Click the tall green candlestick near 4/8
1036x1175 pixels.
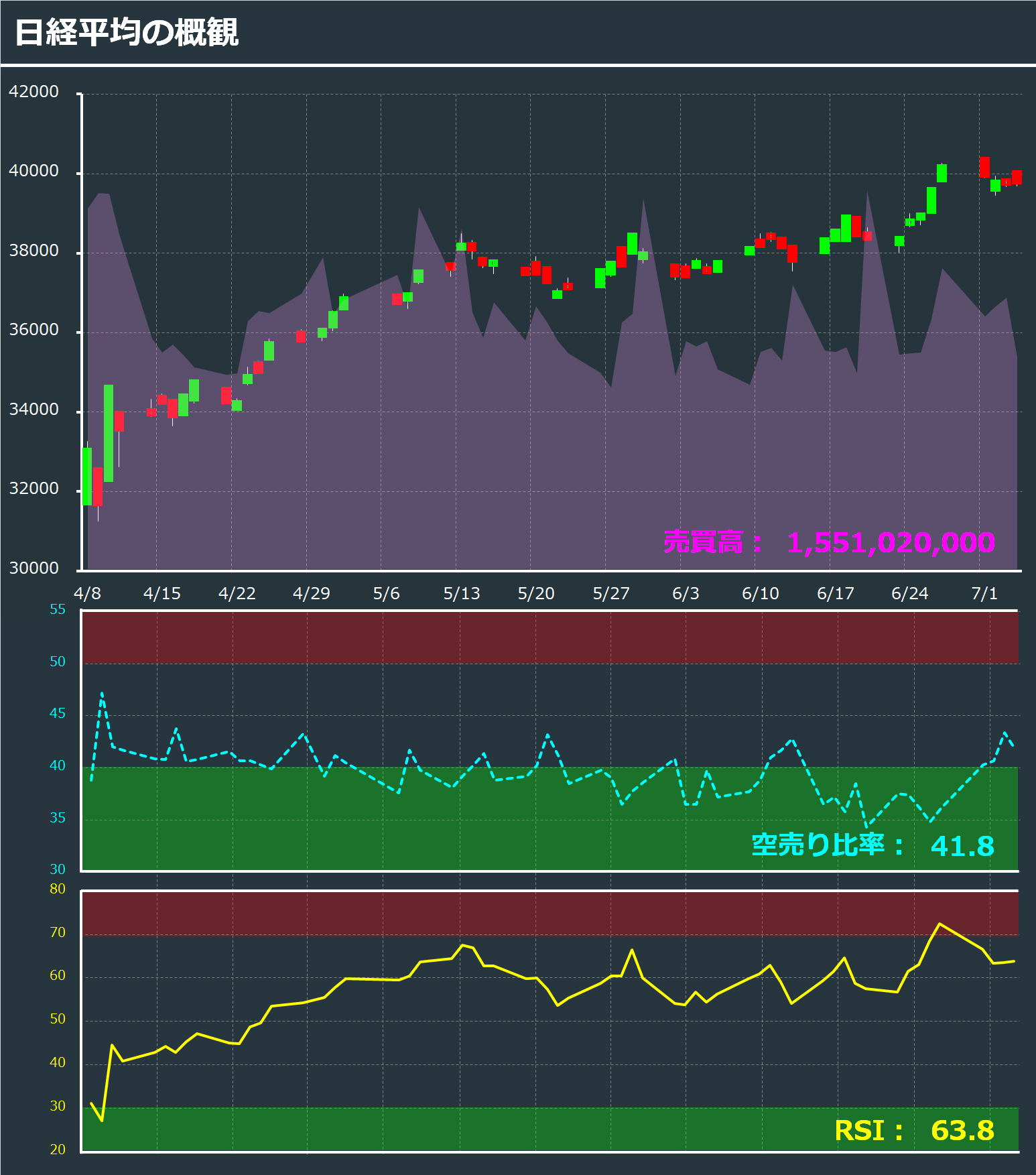pyautogui.click(x=109, y=433)
